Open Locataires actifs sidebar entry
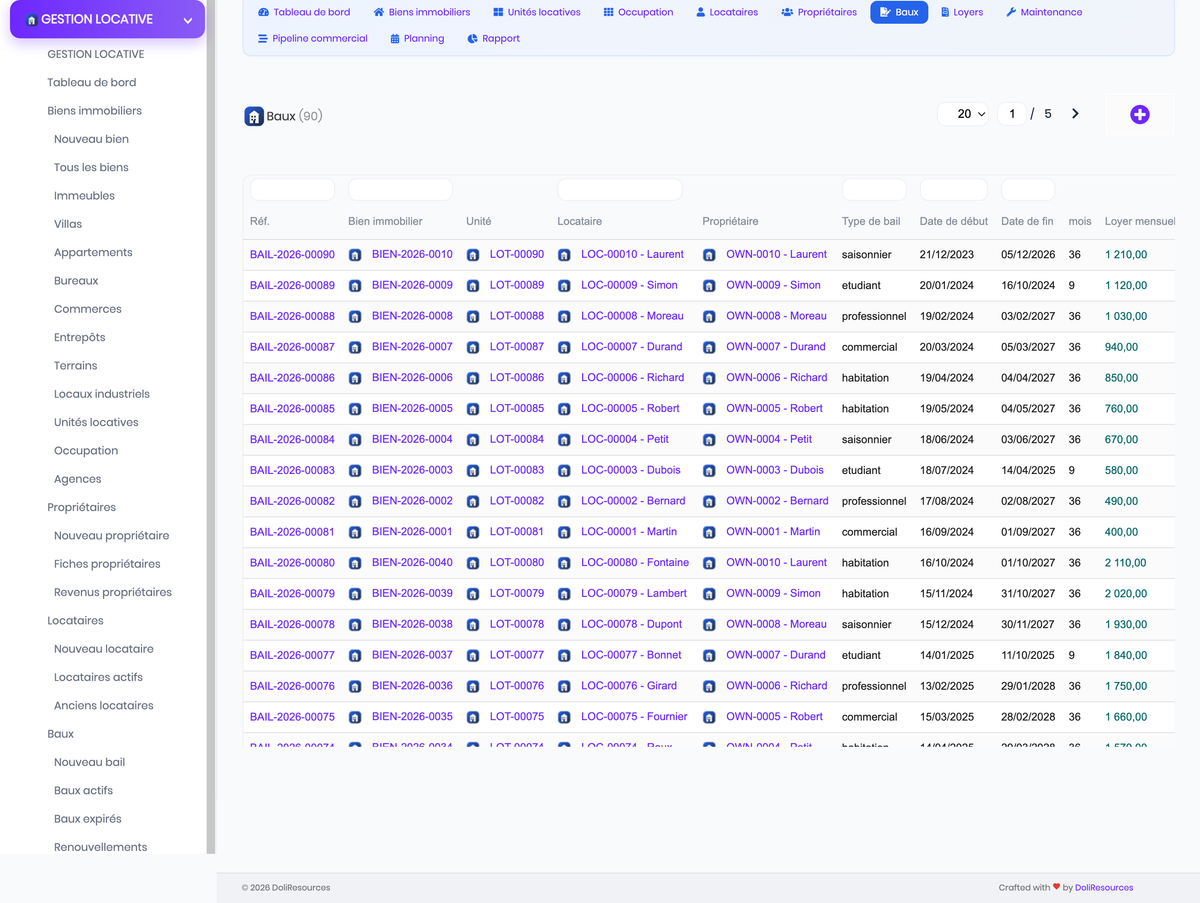 [98, 677]
